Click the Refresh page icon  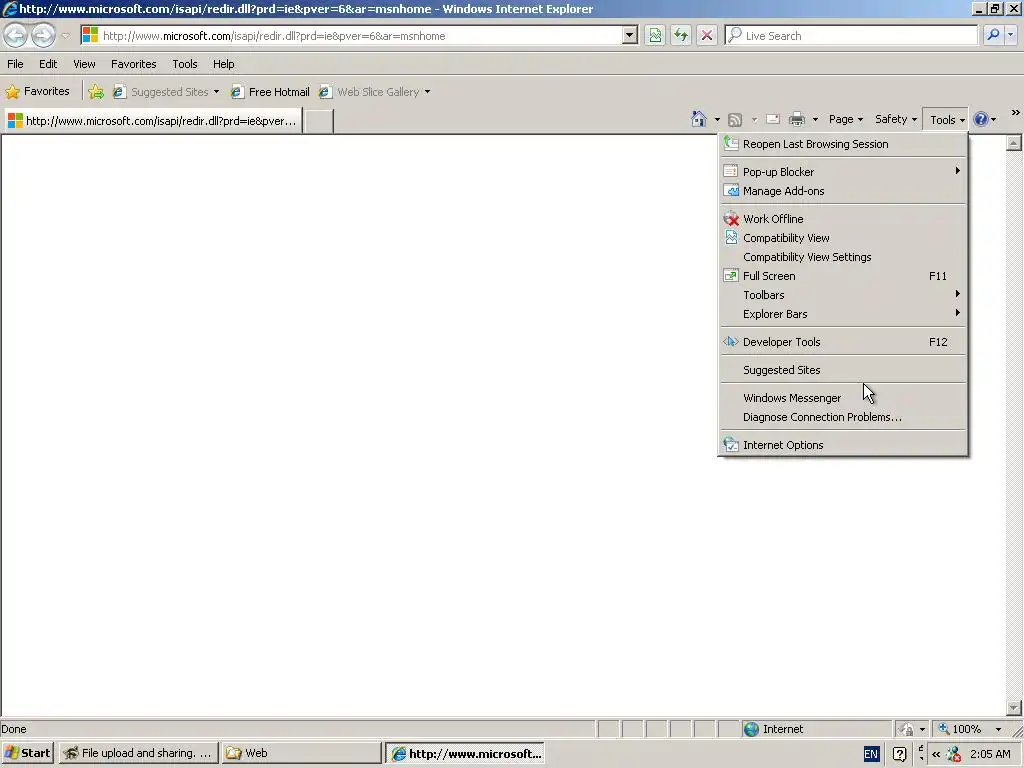pyautogui.click(x=681, y=35)
